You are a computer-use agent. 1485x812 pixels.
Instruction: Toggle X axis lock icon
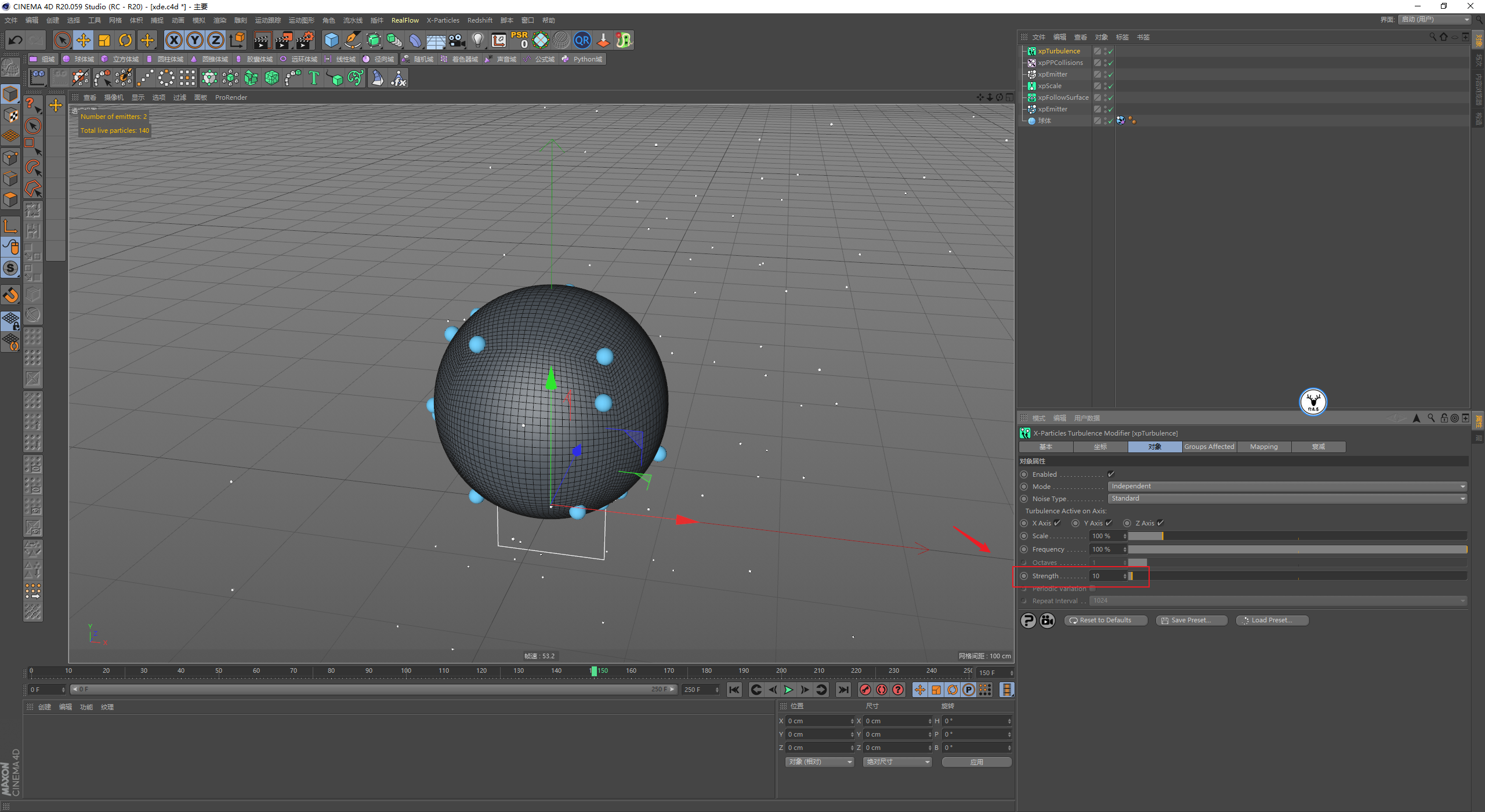173,40
